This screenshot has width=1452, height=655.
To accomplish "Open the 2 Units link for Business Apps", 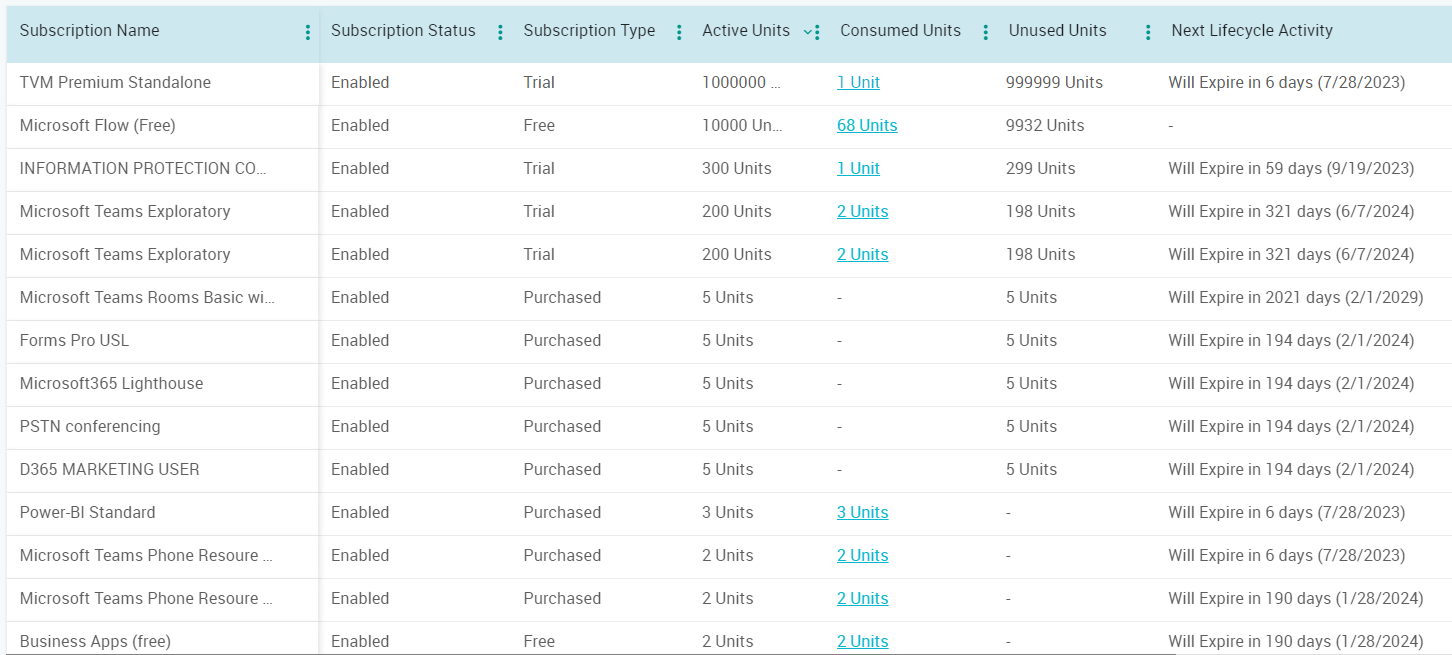I will 862,641.
